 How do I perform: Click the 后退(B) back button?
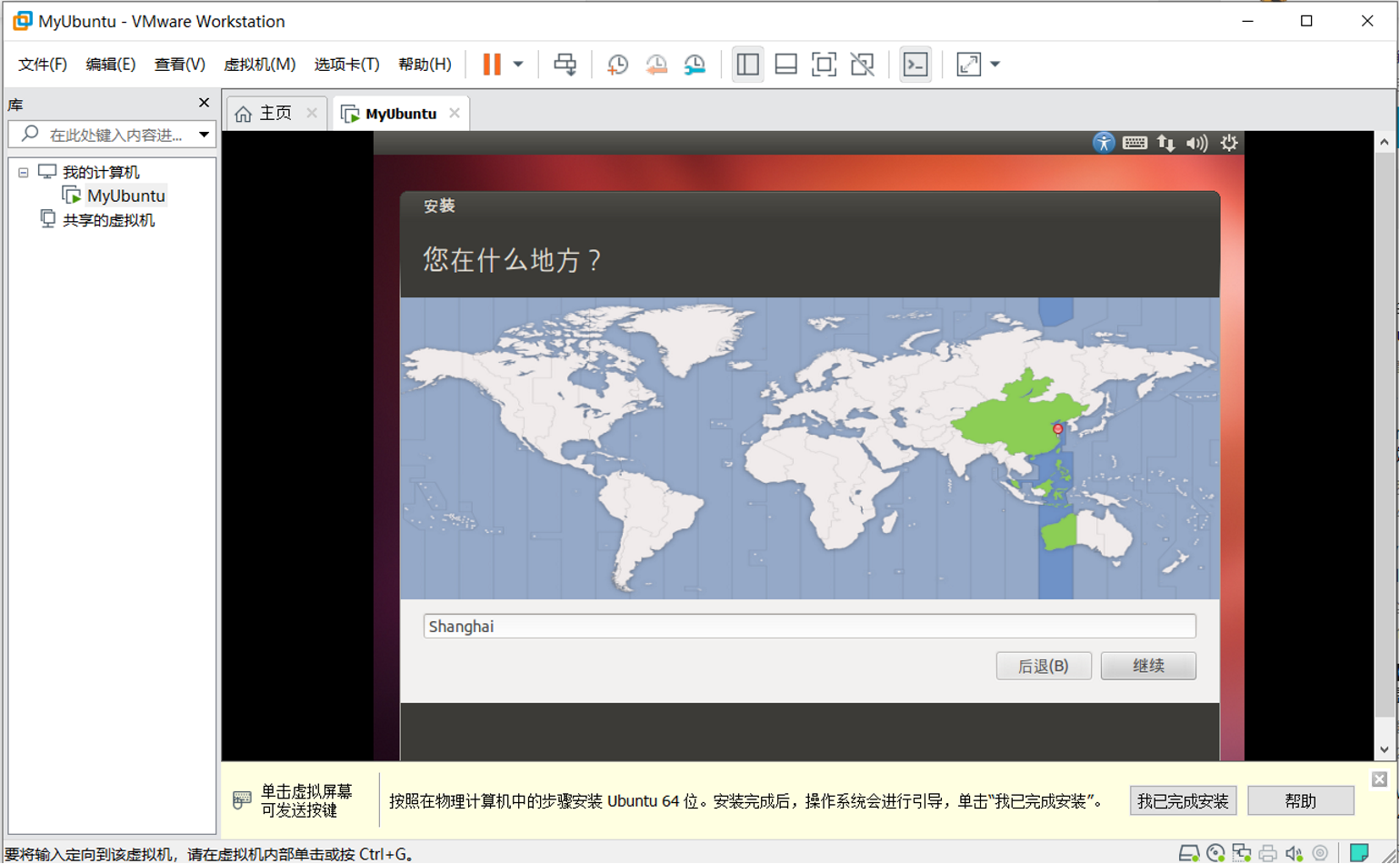click(1044, 666)
